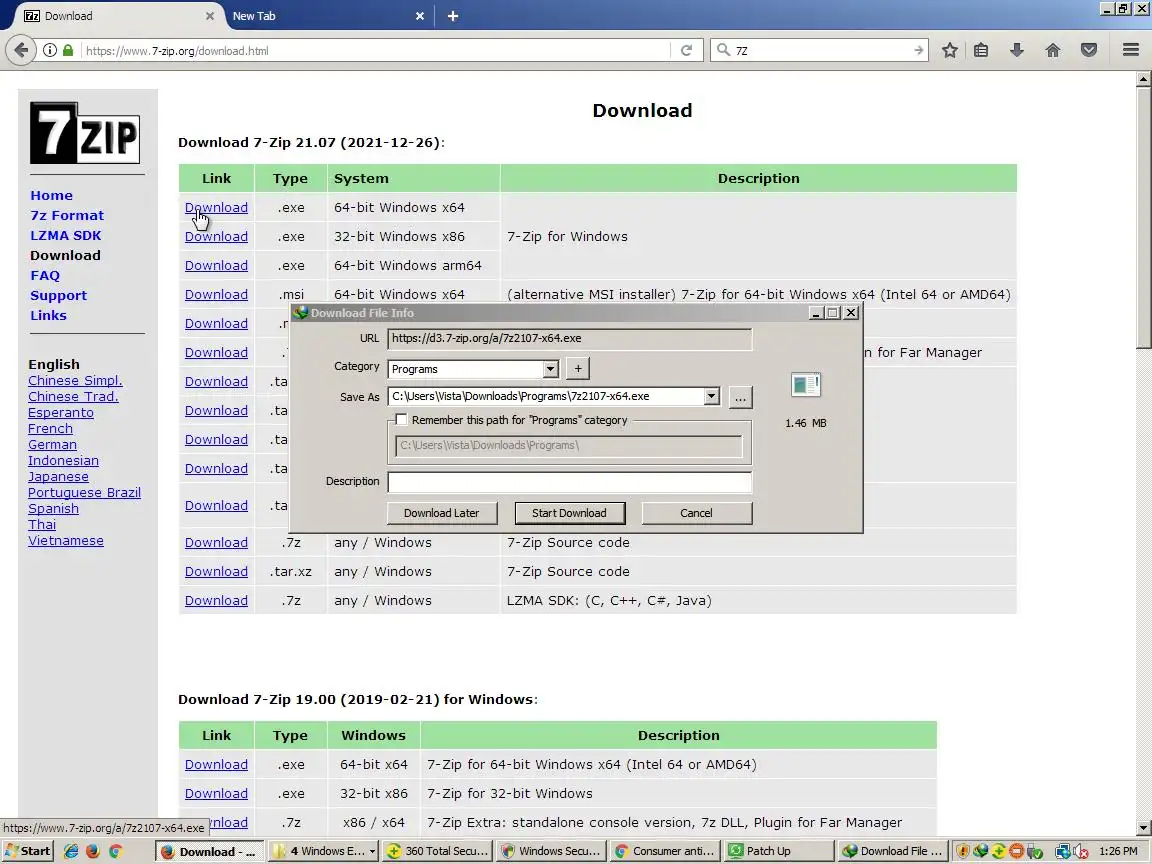The image size is (1152, 864).
Task: Open a new tab with plus button
Action: click(453, 15)
